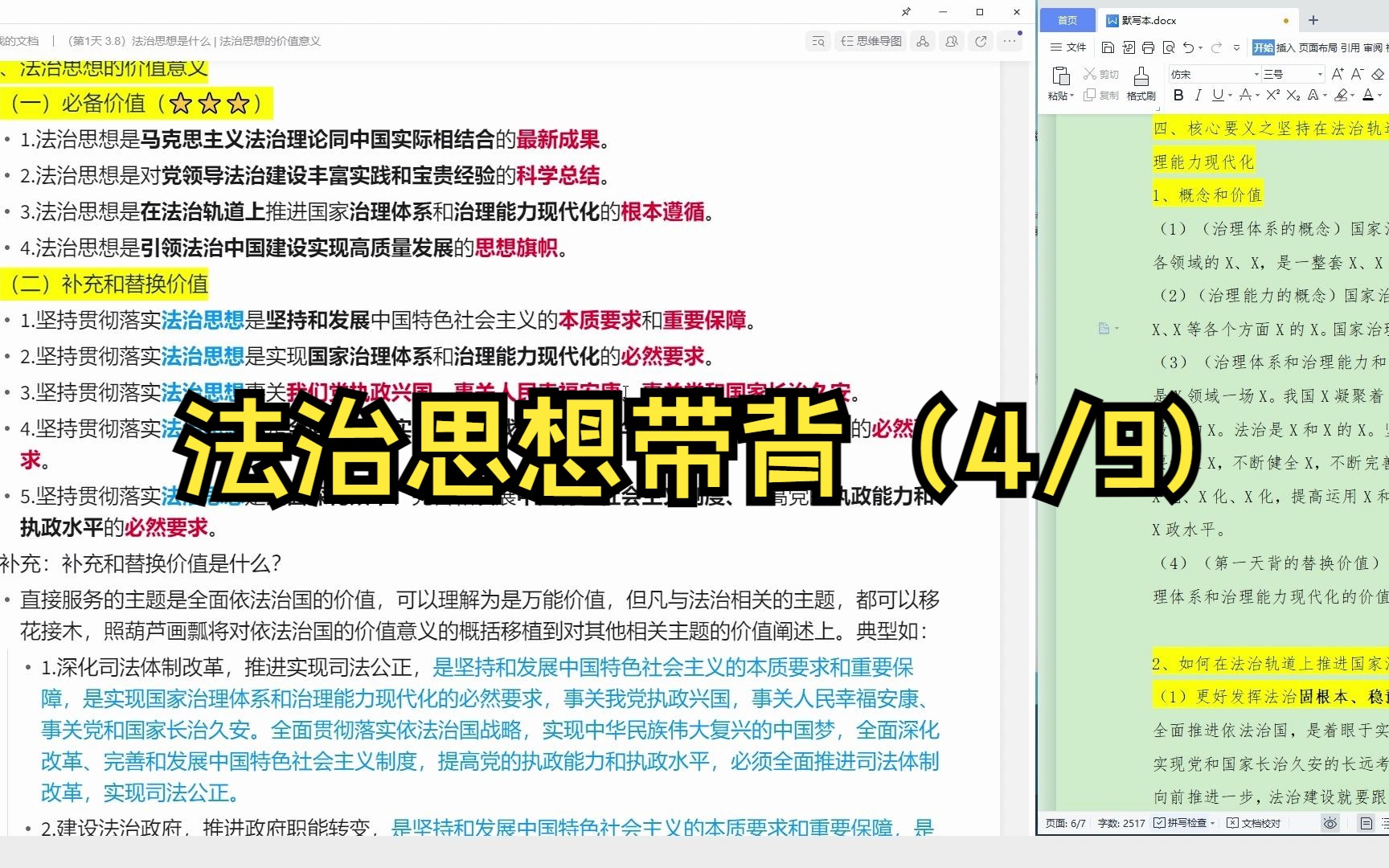Image resolution: width=1389 pixels, height=868 pixels.
Task: Select the 引用 ribbon tab
Action: pos(1350,47)
